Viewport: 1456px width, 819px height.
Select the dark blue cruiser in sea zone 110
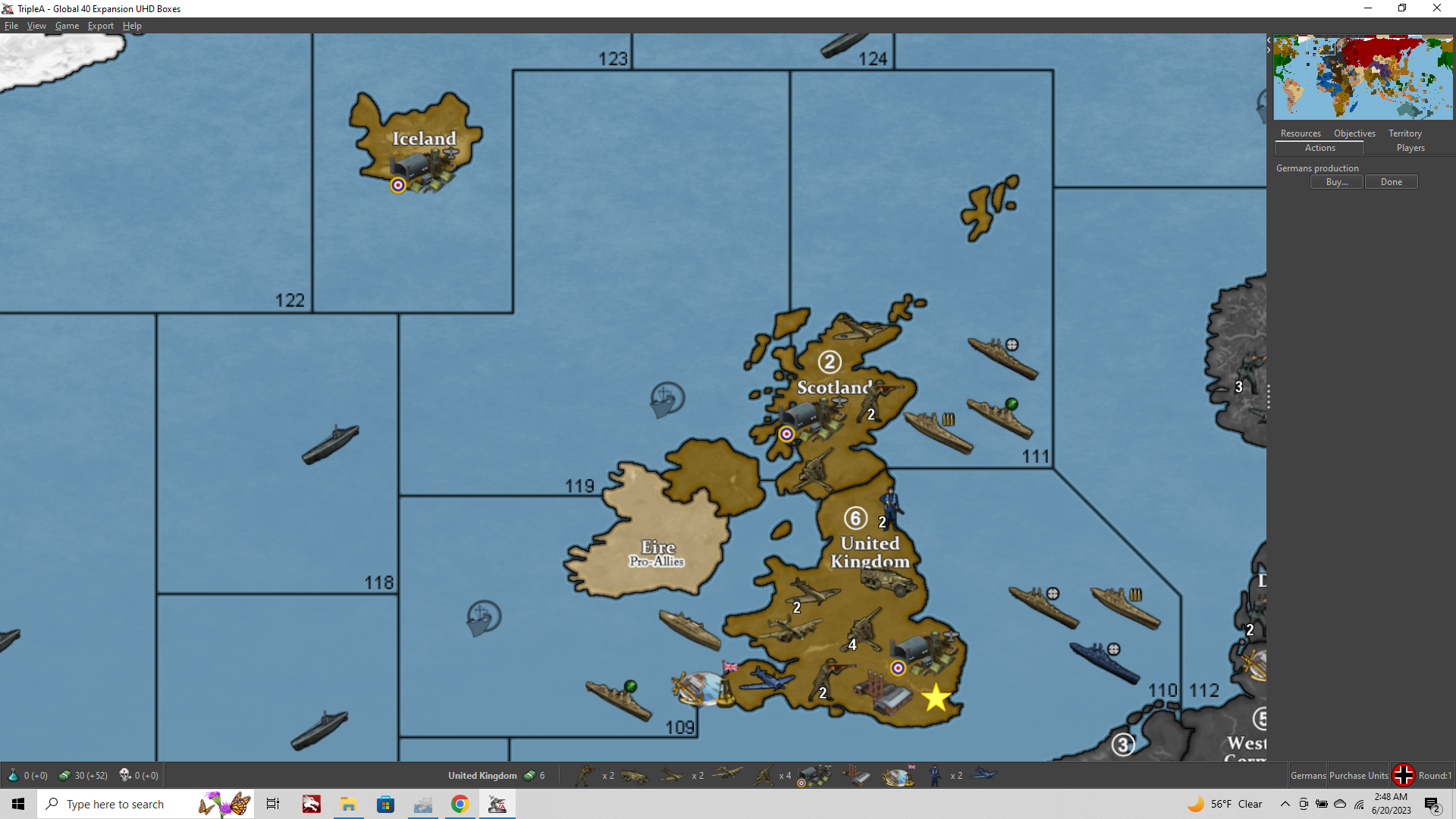(x=1103, y=662)
